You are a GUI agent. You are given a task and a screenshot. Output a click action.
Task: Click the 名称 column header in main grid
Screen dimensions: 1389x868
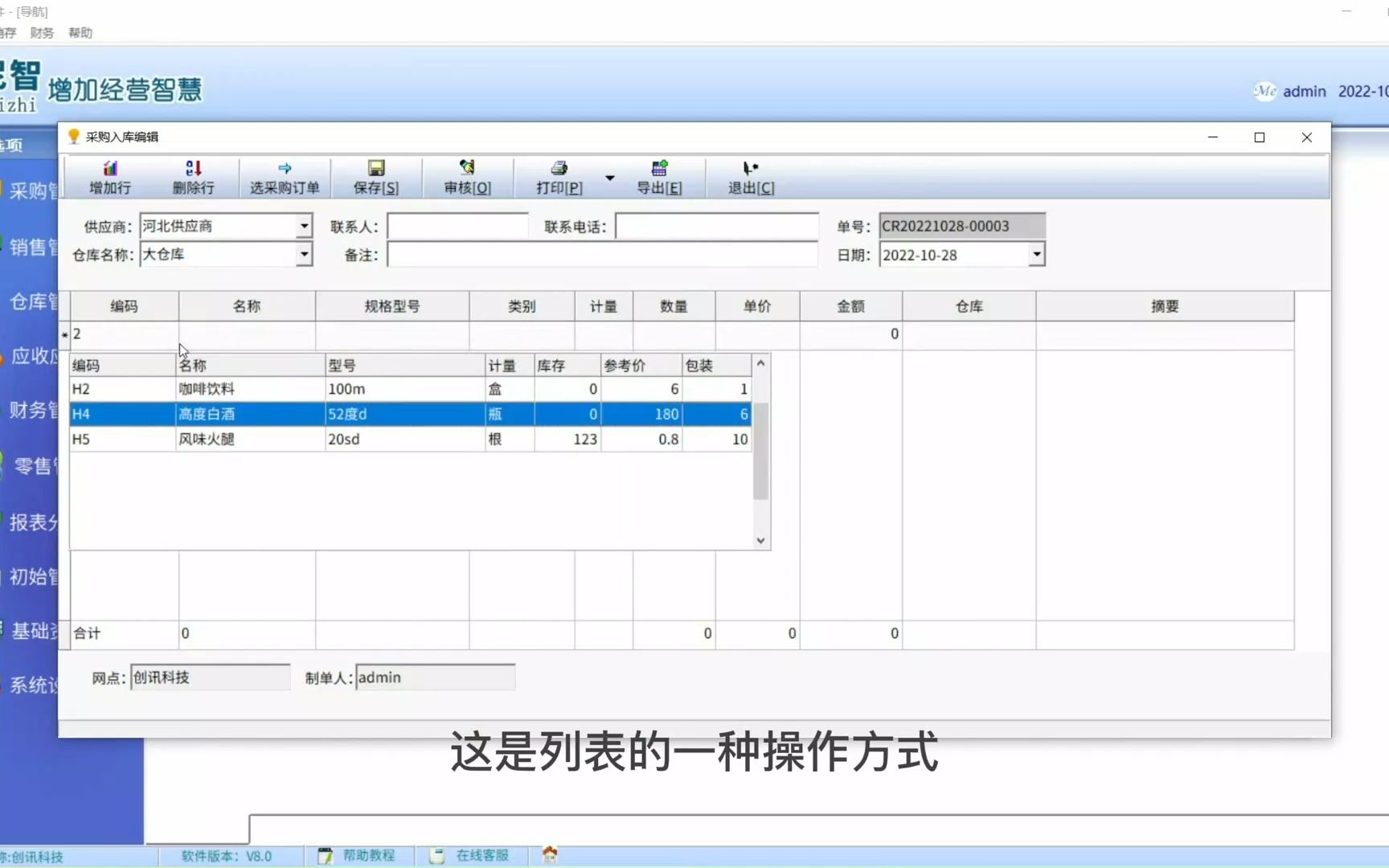247,306
